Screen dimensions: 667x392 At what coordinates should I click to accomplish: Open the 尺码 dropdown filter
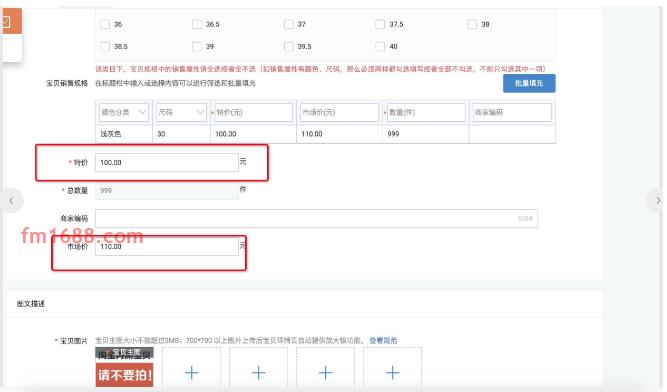(181, 112)
